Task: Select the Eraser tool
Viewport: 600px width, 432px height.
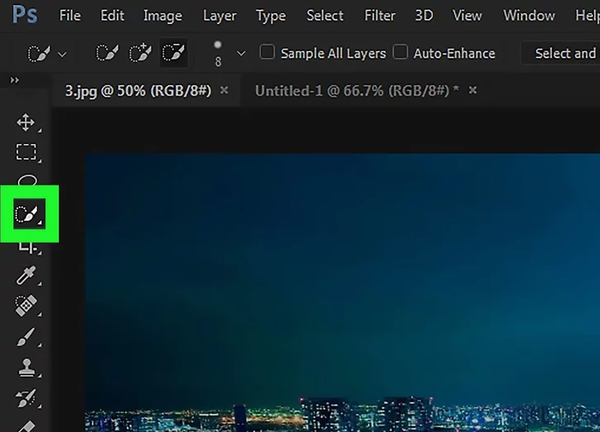Action: pyautogui.click(x=27, y=426)
